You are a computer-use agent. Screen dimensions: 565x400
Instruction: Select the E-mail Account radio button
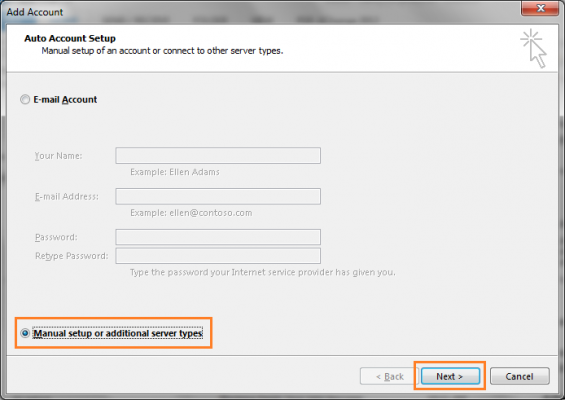[25, 99]
